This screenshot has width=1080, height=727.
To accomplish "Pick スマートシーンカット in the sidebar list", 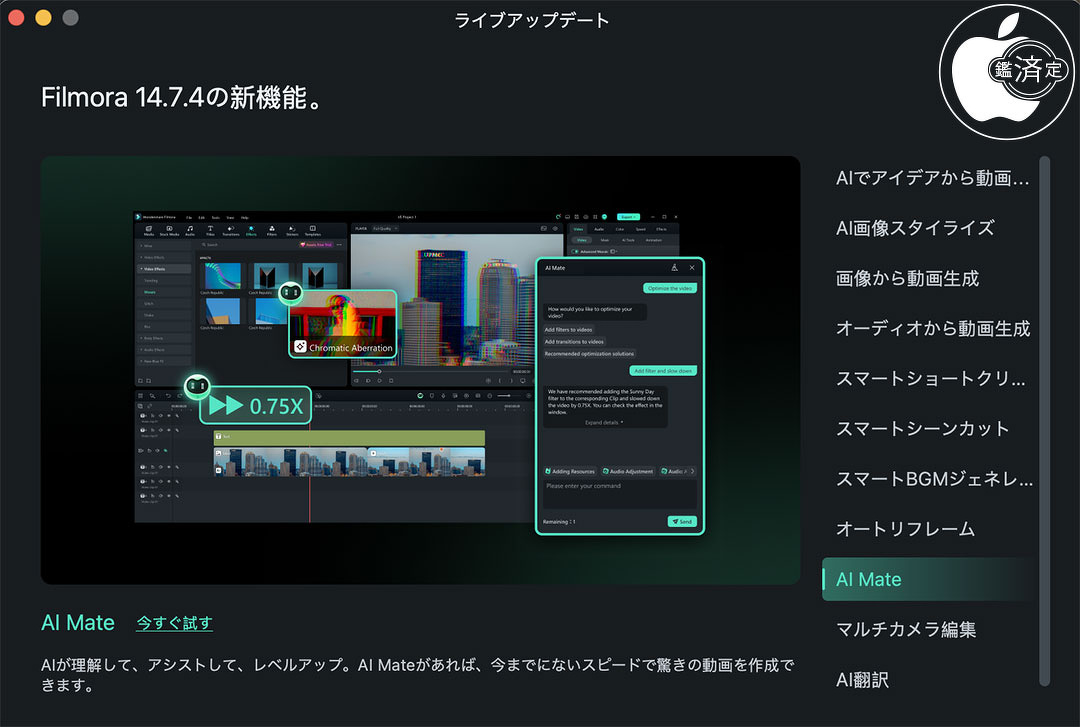I will coord(922,429).
